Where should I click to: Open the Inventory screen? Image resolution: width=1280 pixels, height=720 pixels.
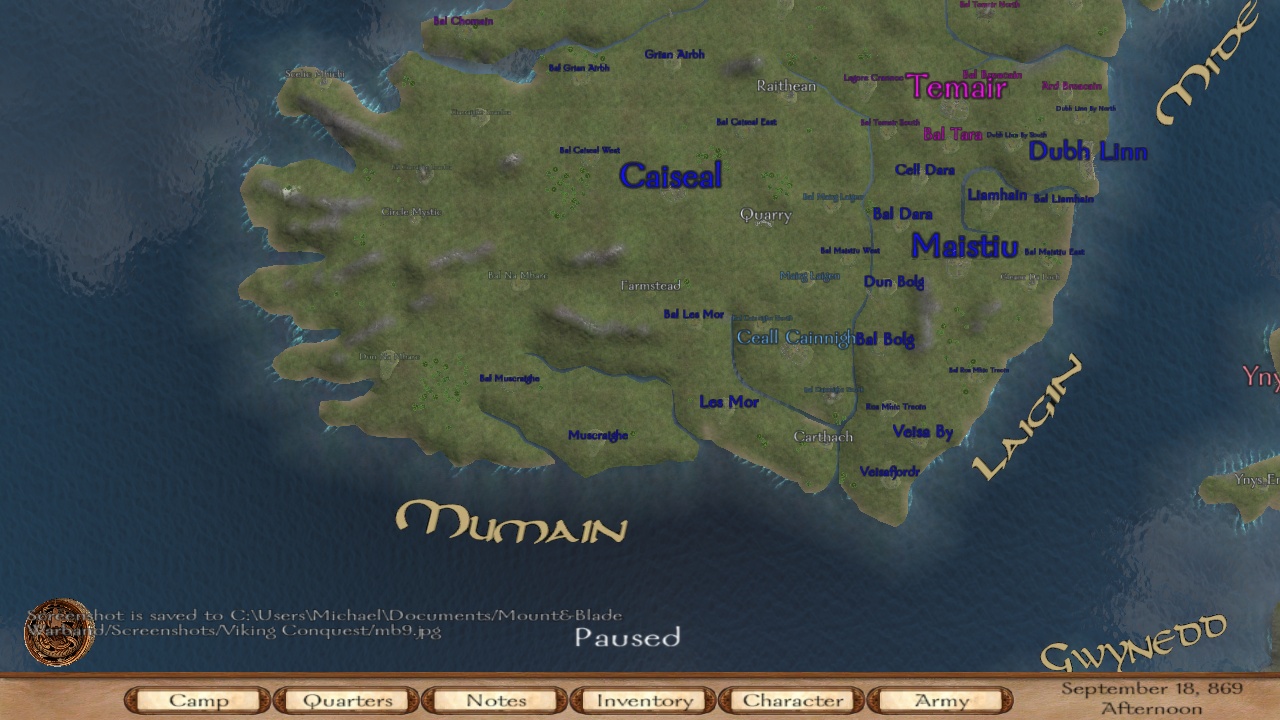(643, 700)
